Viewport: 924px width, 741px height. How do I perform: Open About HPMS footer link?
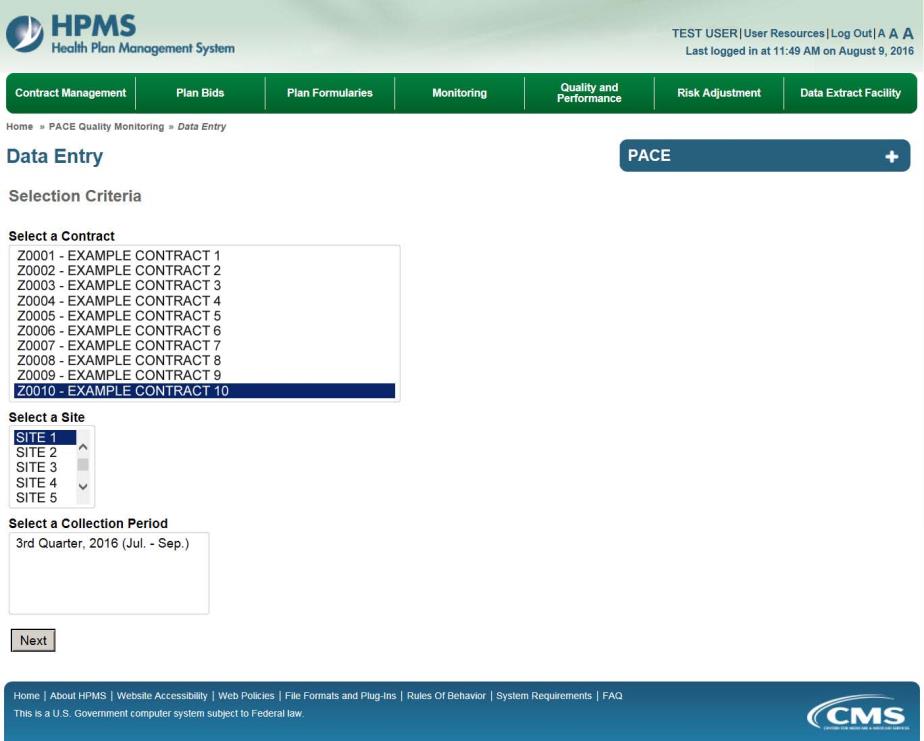(78, 696)
